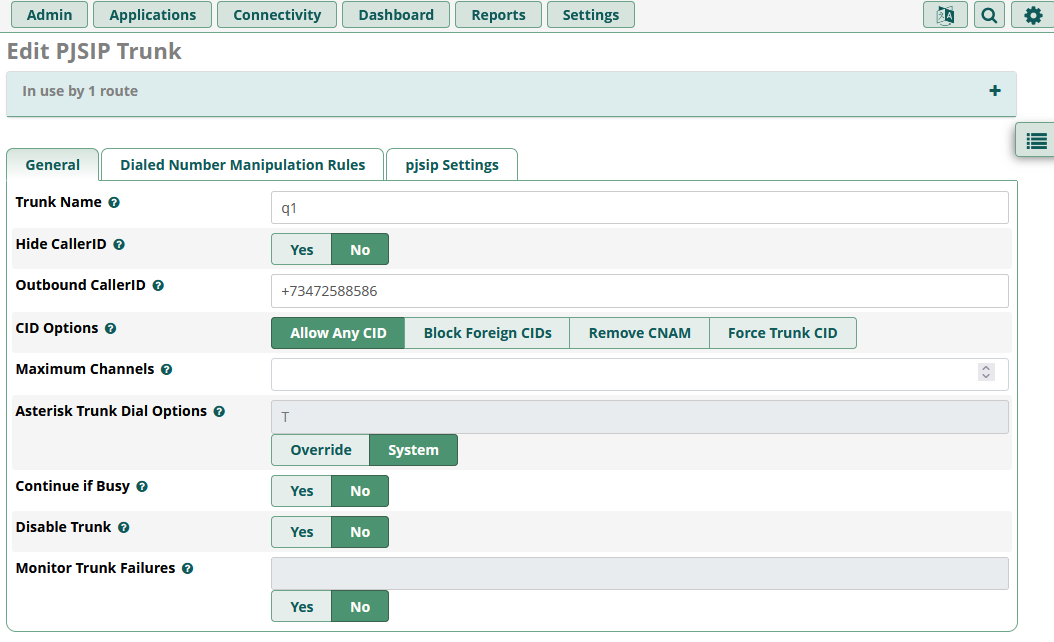Click help icon beside Outbound CallerID
The image size is (1054, 642).
tap(158, 286)
